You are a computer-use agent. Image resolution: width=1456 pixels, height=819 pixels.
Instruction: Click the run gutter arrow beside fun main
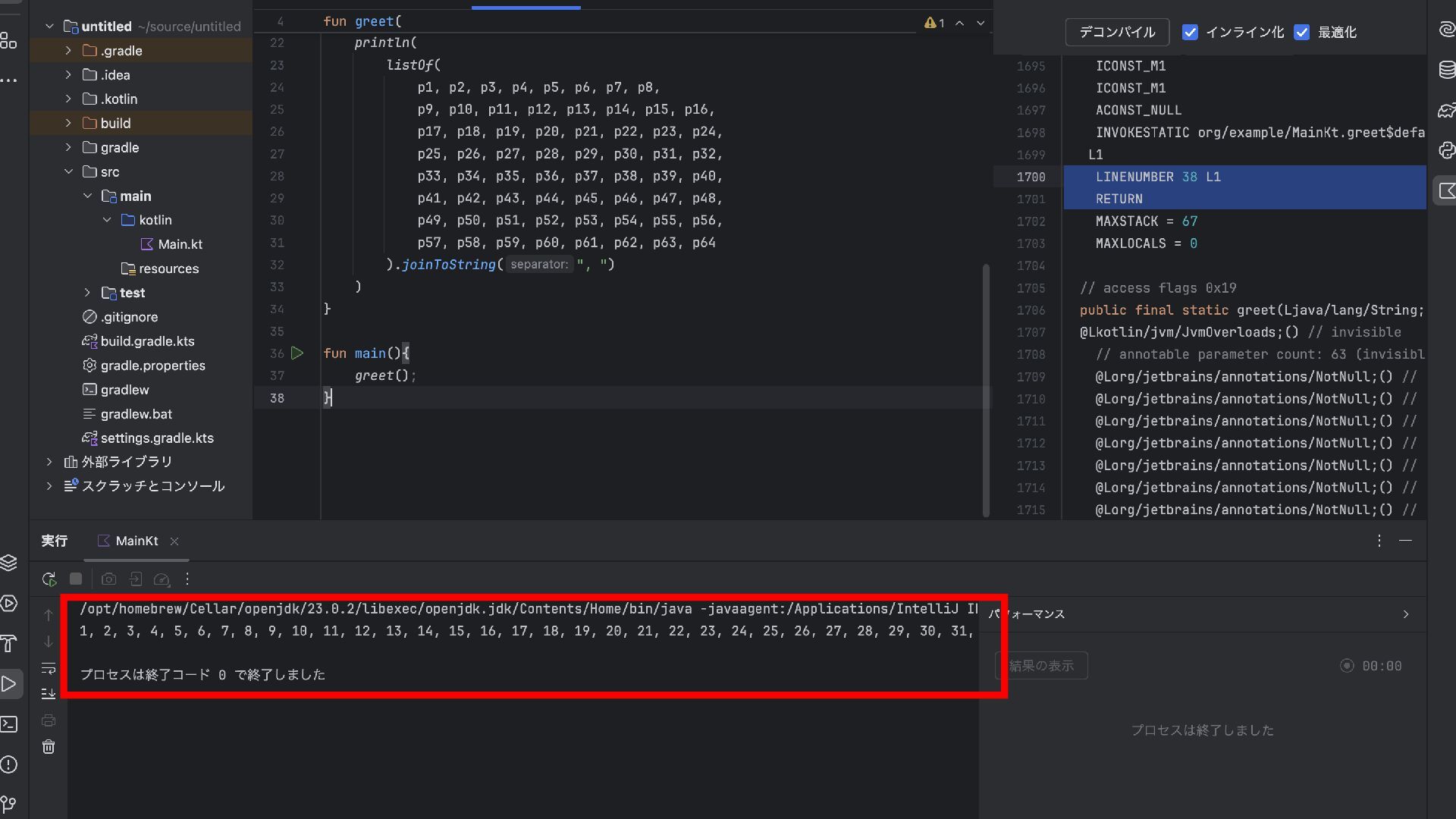tap(297, 353)
